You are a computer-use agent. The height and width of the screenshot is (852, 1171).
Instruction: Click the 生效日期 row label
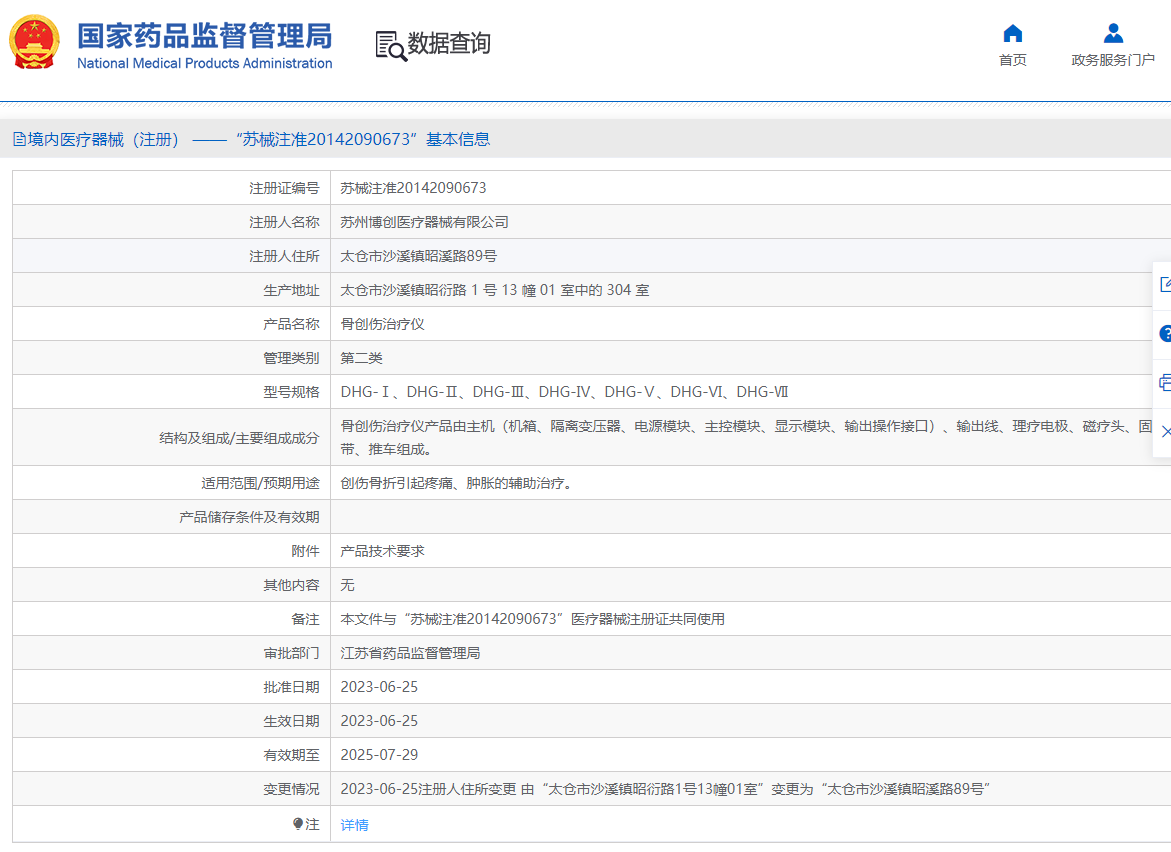click(x=291, y=721)
